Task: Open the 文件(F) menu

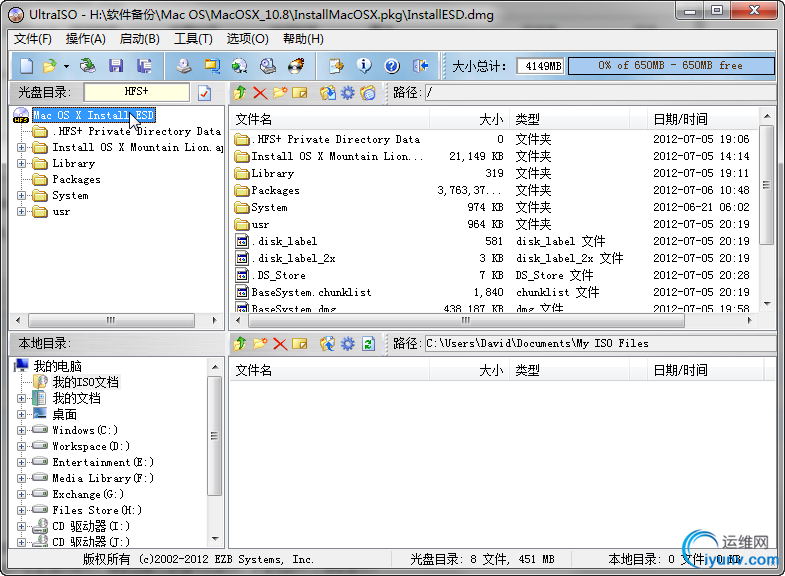Action: 33,39
